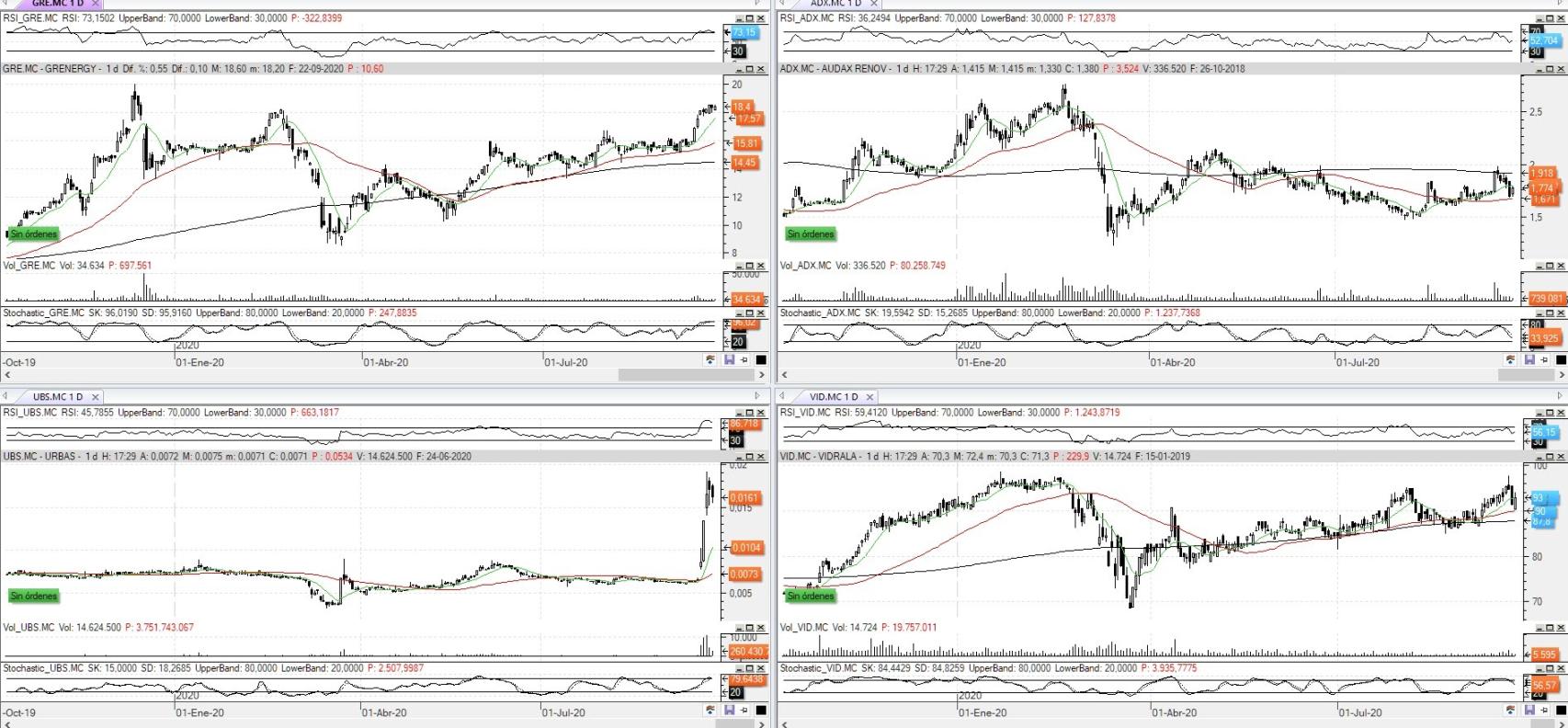Select the 15,81 moving average label on GRENERGY
The width and height of the screenshot is (1568, 728).
tap(746, 143)
